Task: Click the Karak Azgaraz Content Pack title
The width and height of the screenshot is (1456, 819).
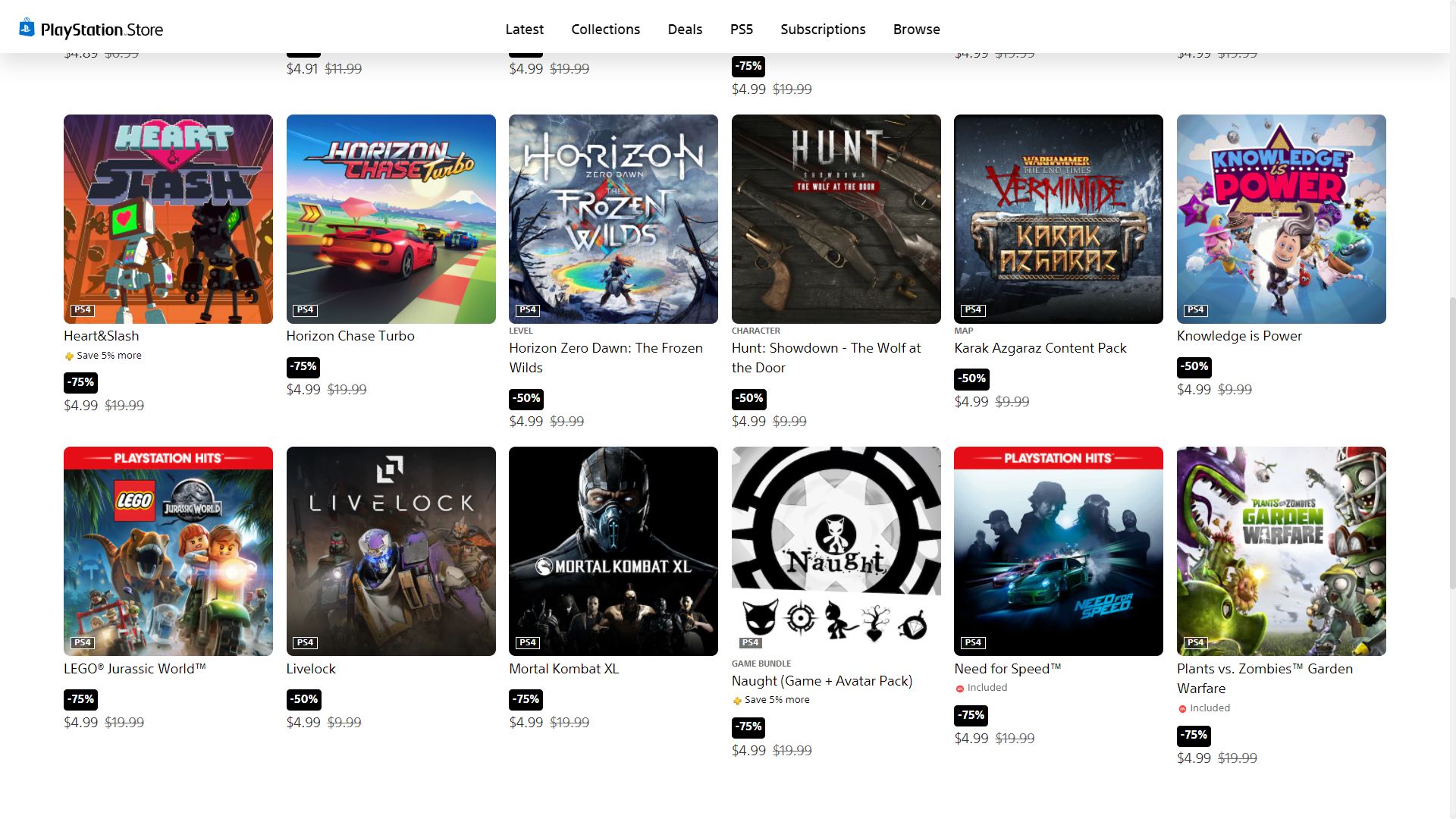Action: pyautogui.click(x=1040, y=348)
